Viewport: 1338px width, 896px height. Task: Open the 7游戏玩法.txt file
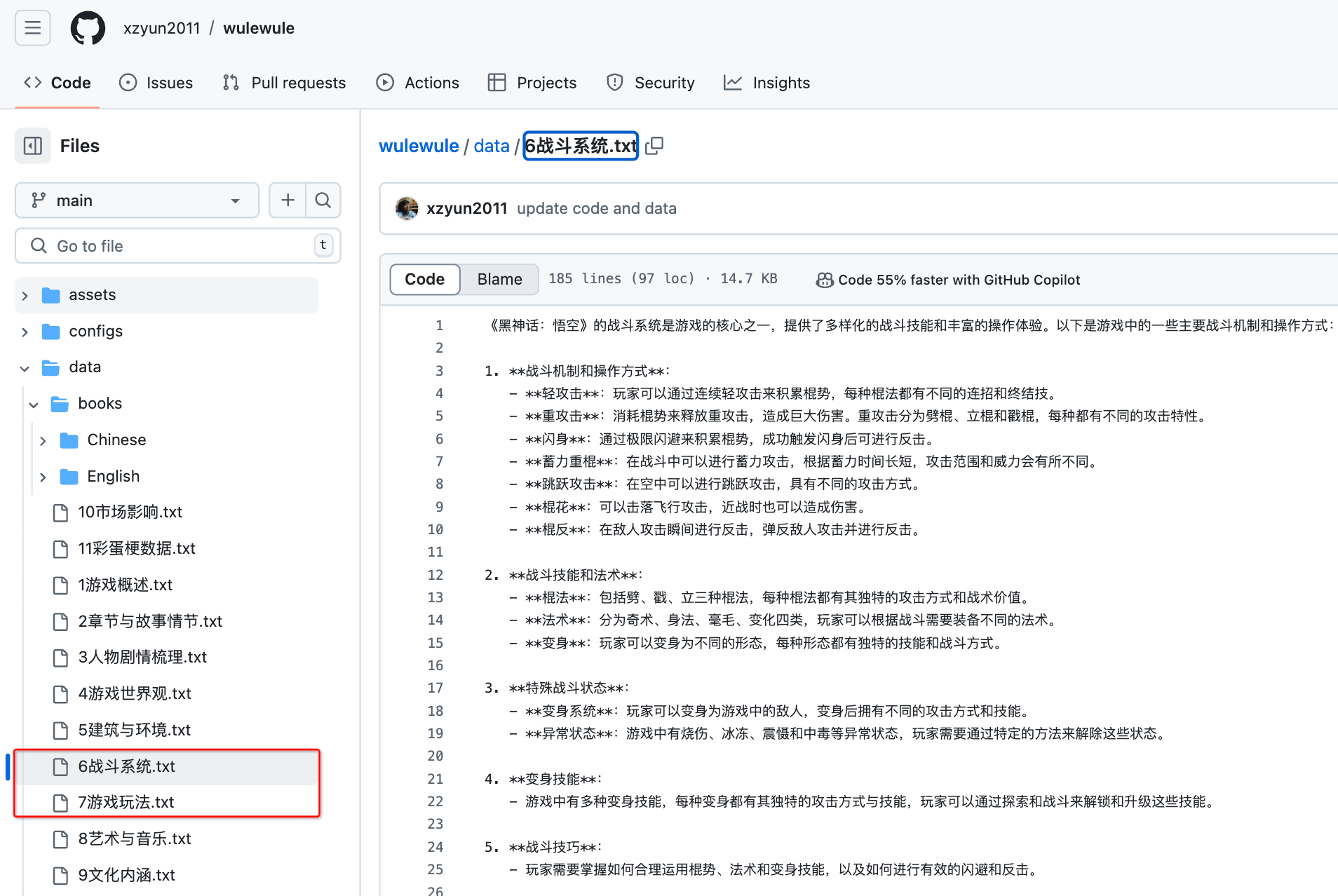coord(126,802)
